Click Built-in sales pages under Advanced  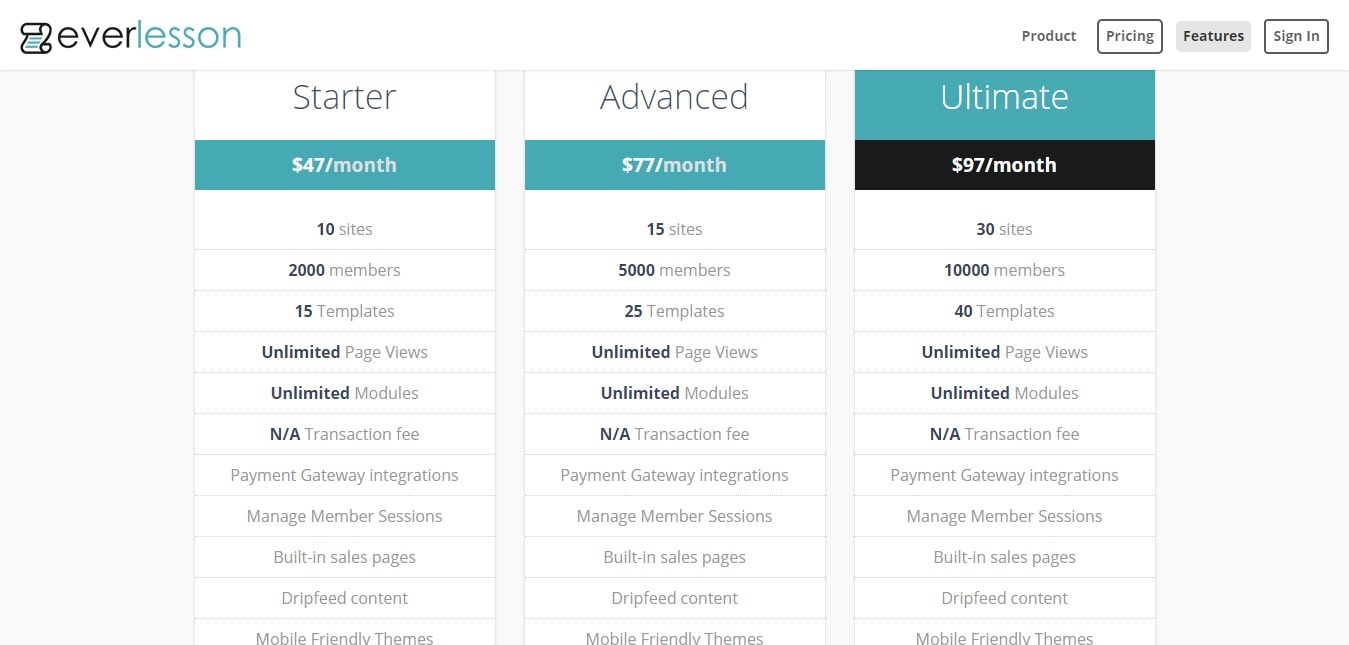pyautogui.click(x=674, y=557)
